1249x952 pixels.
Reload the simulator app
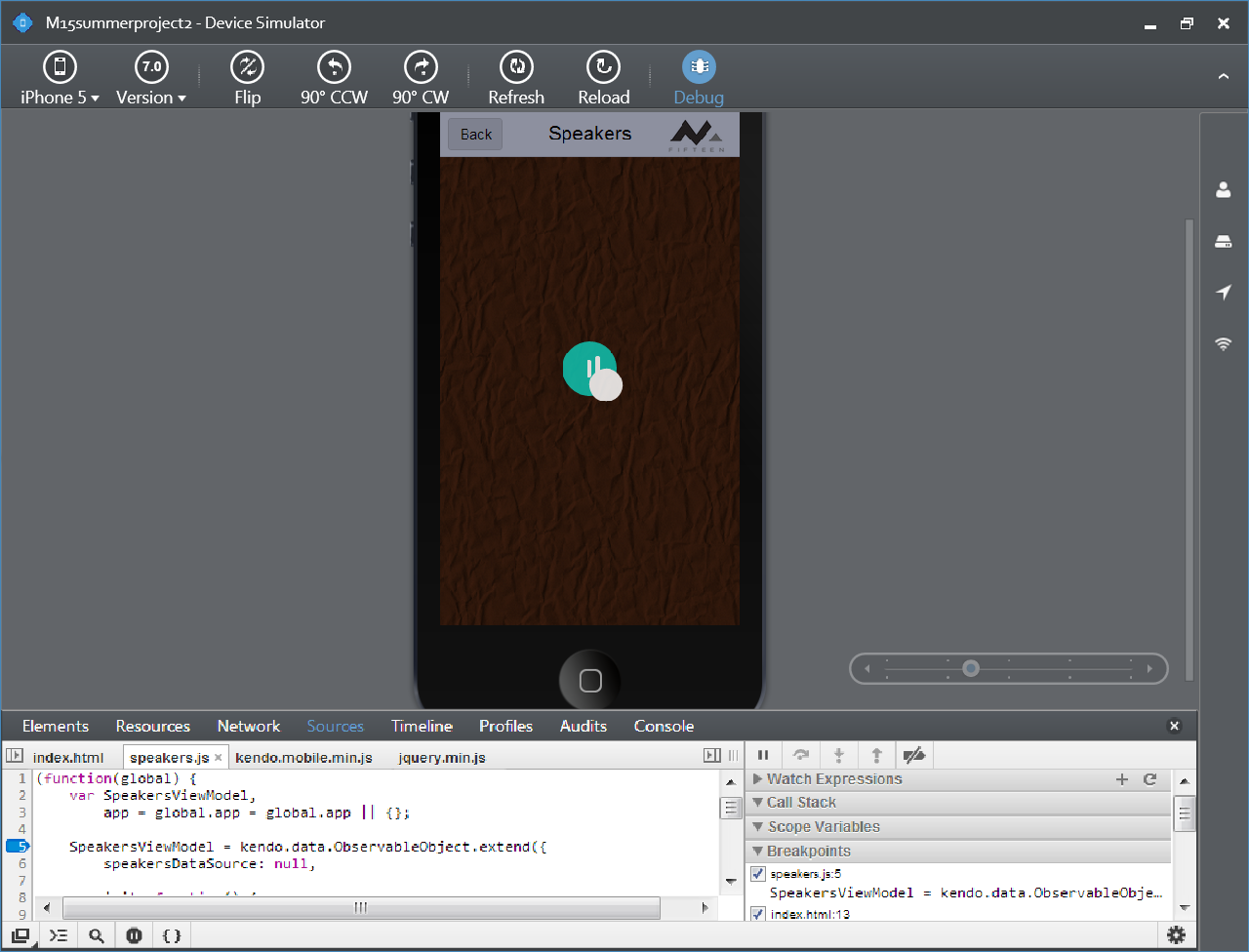[x=603, y=78]
